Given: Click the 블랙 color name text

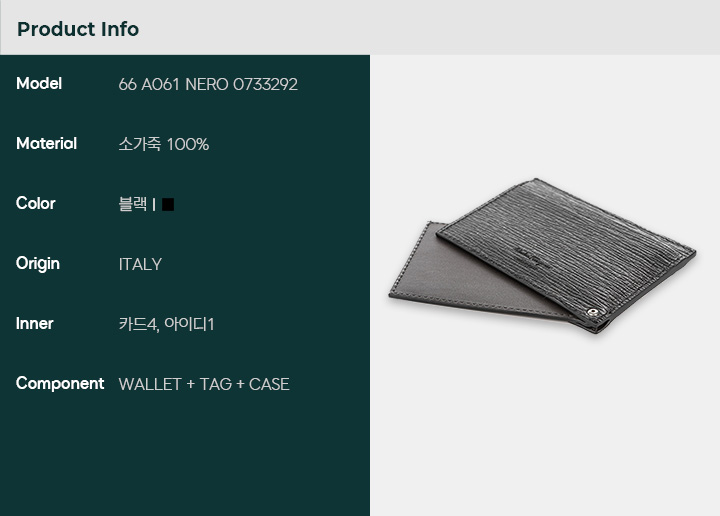Looking at the screenshot, I should pos(133,204).
